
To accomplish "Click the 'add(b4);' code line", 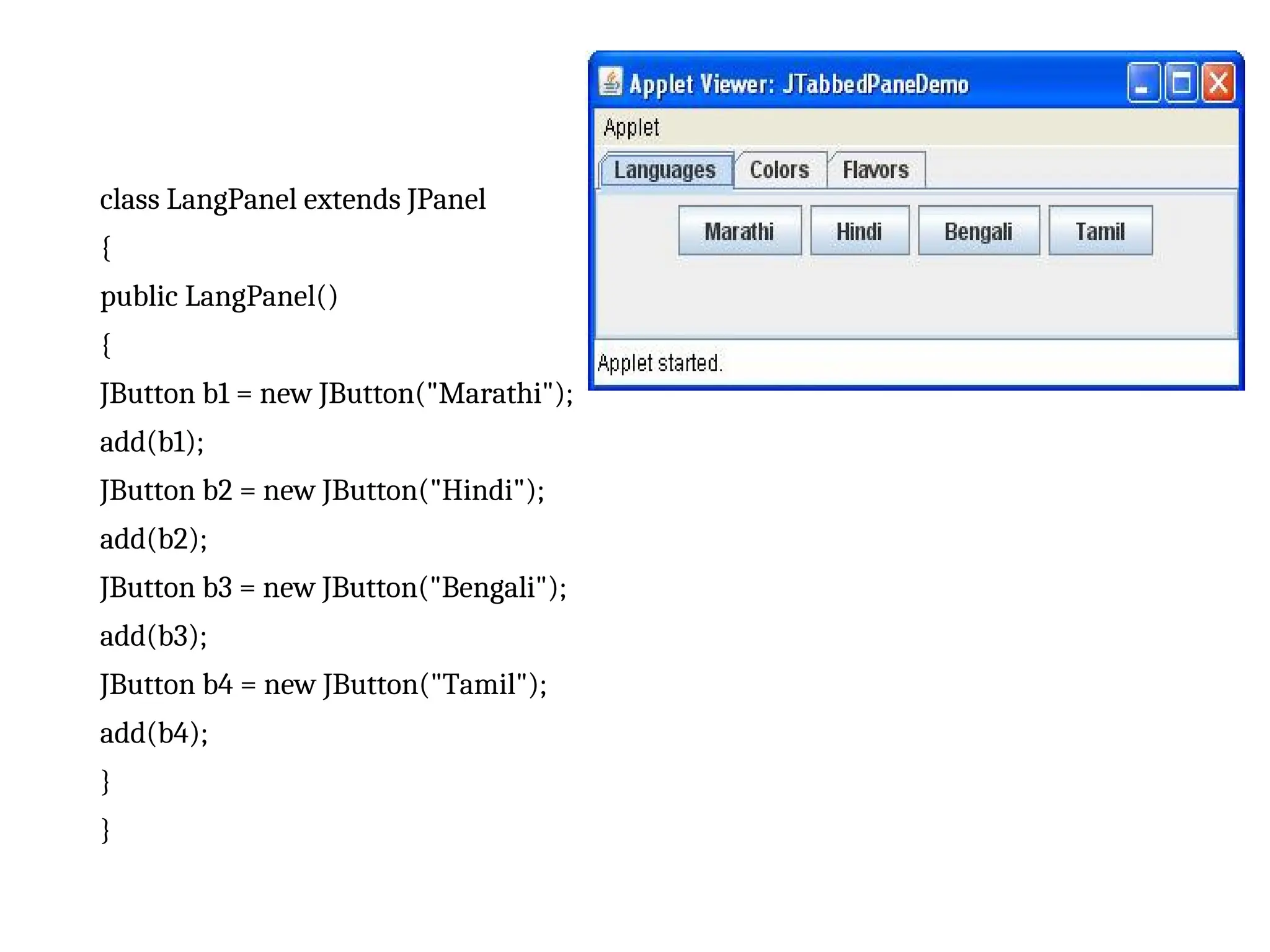I will [154, 734].
